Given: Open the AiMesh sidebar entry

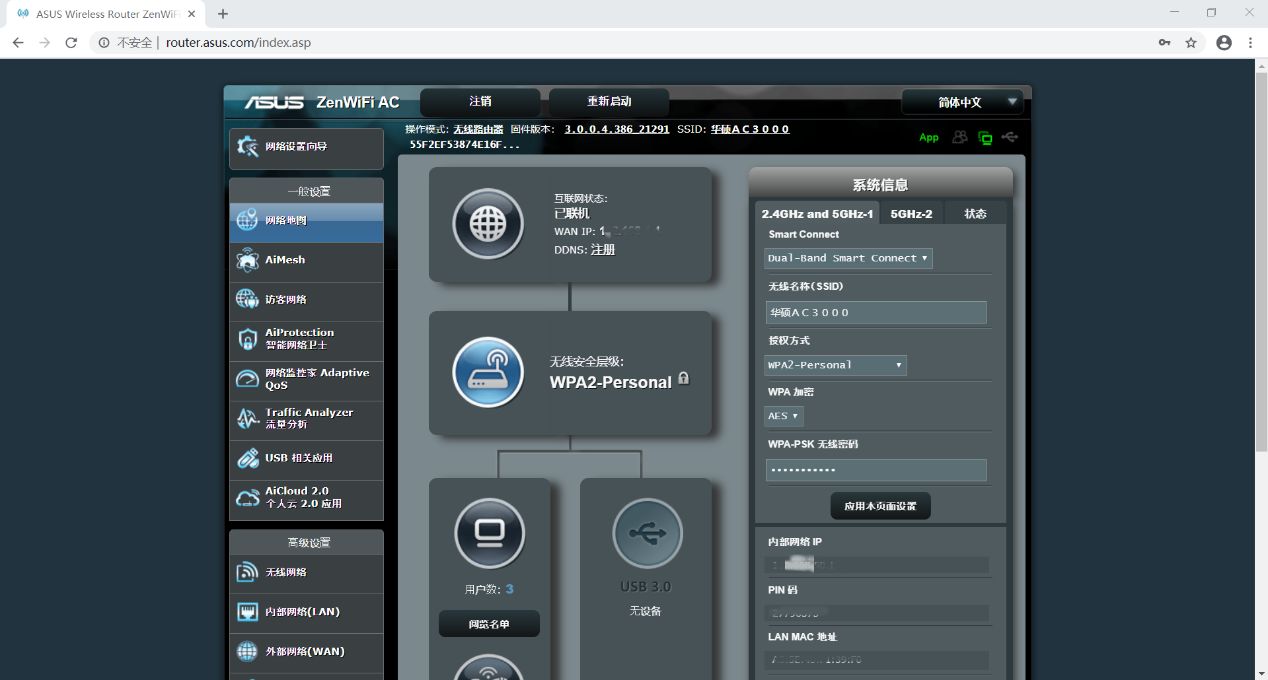Looking at the screenshot, I should [306, 260].
